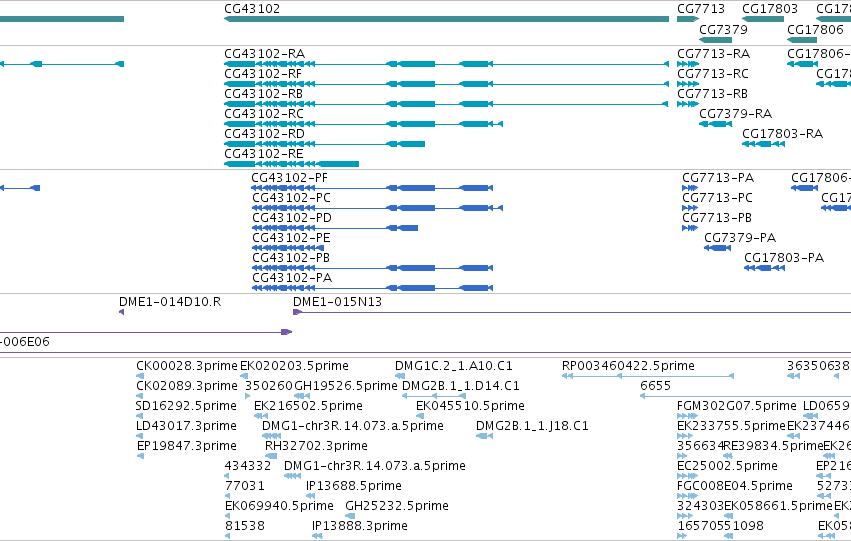This screenshot has width=851, height=541.
Task: Click the 551098 feature label
Action: pos(744,526)
